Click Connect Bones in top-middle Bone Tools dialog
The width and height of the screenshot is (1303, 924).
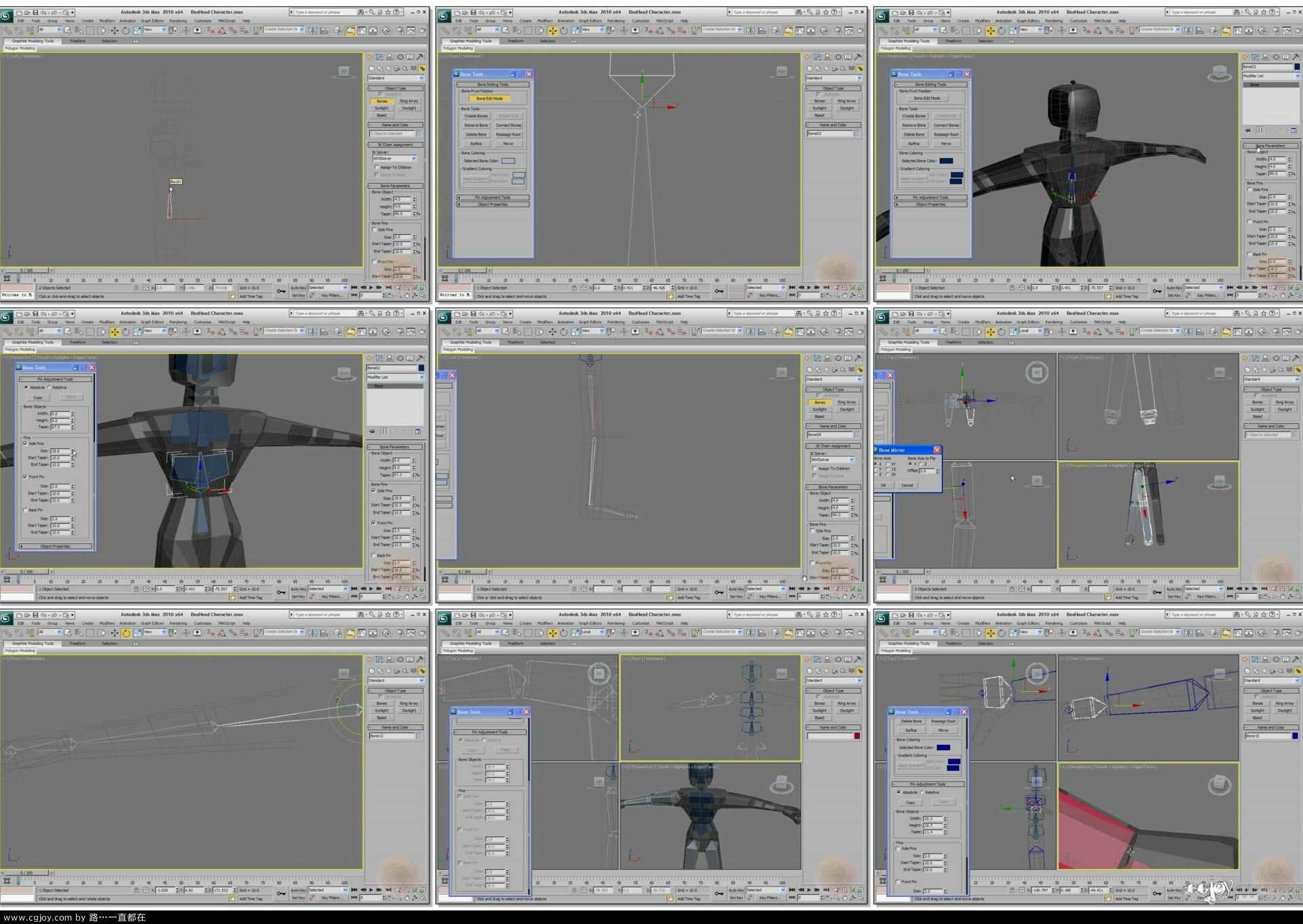(508, 126)
